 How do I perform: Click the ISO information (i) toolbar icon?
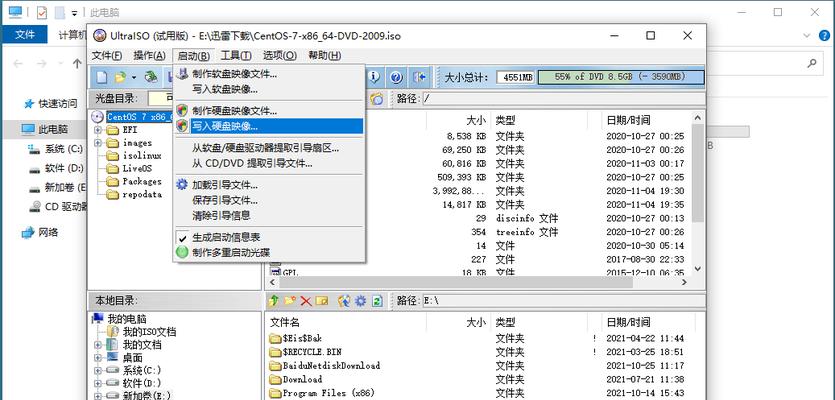click(x=374, y=77)
